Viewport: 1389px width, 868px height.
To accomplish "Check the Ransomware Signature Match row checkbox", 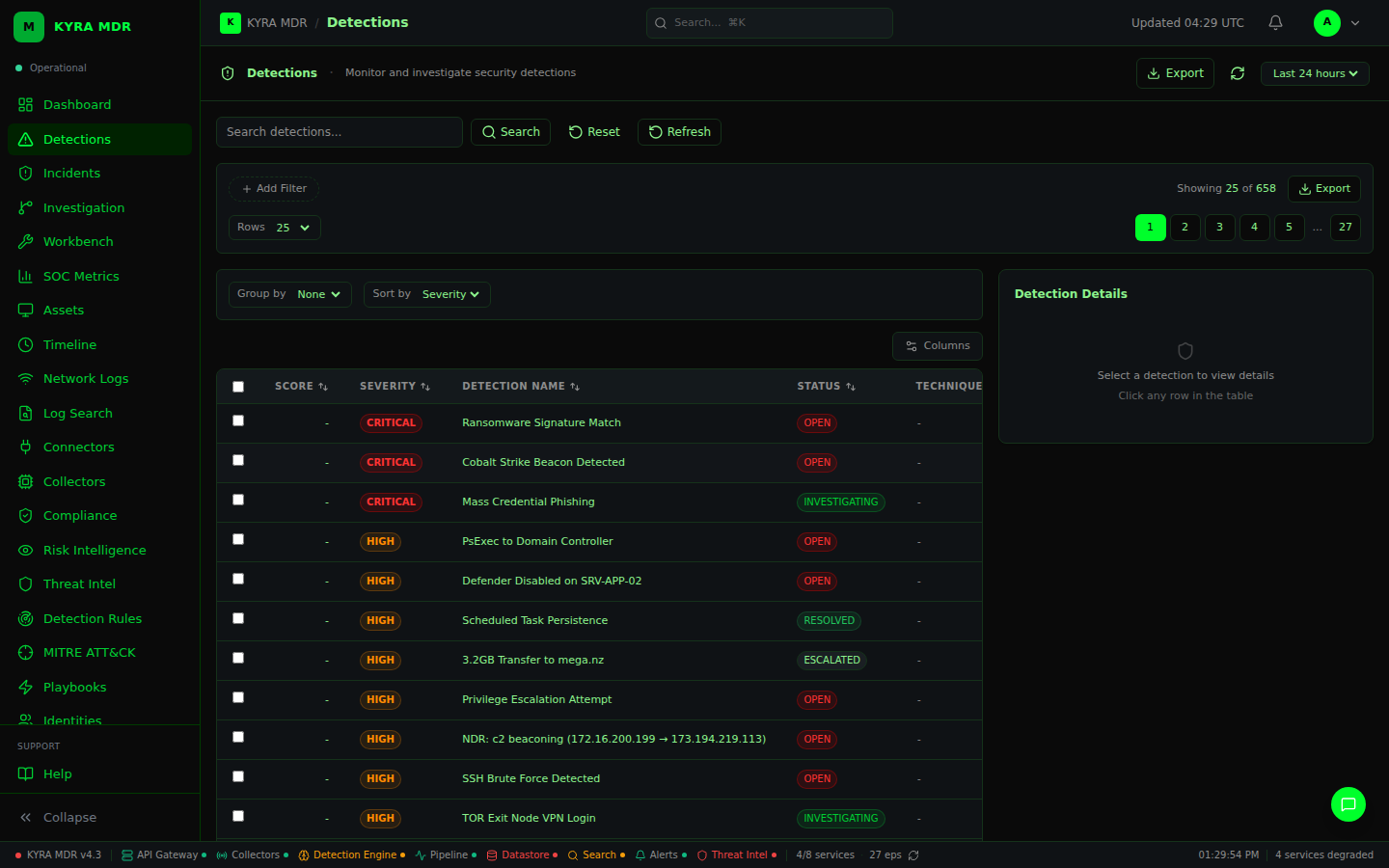I will pos(238,420).
